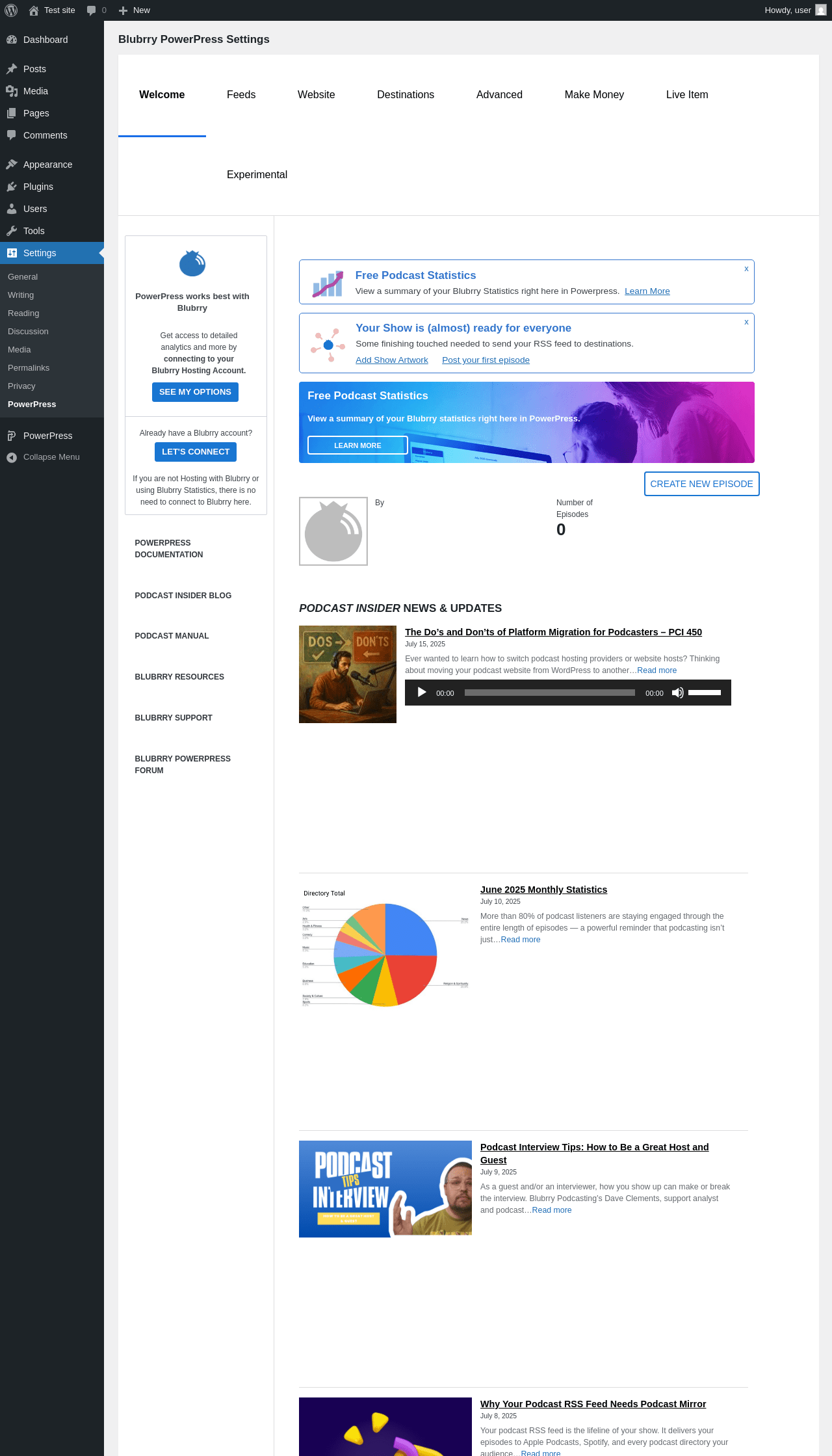This screenshot has width=832, height=1456.
Task: Click the gray placeholder show artwork
Action: click(333, 531)
